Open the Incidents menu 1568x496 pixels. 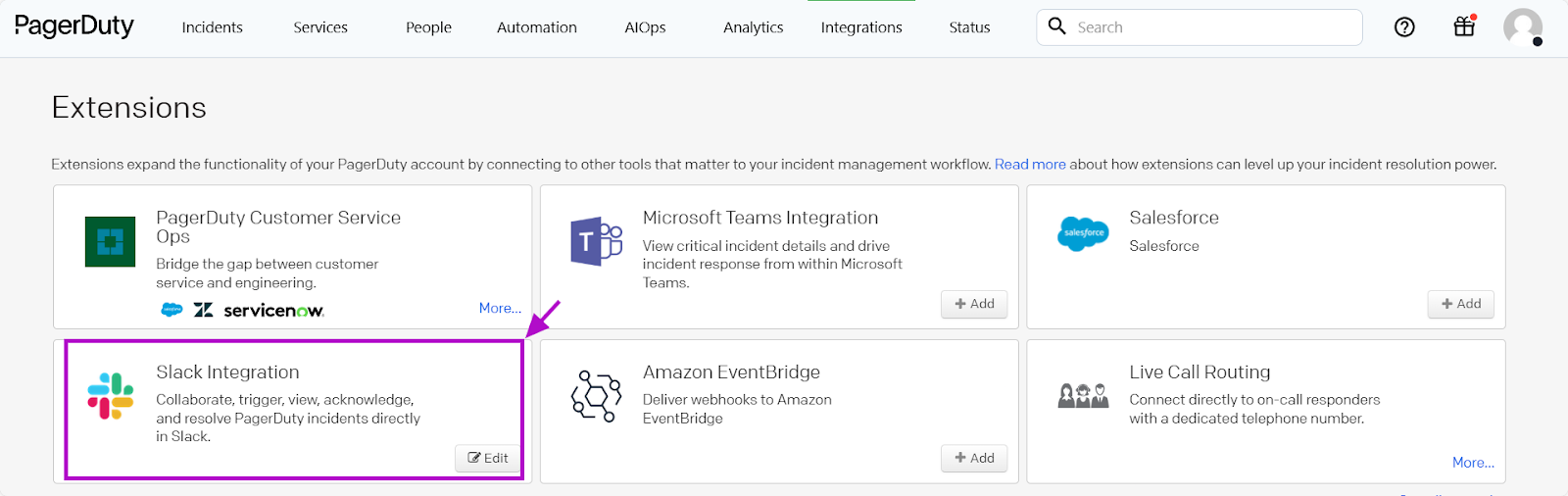[x=212, y=27]
